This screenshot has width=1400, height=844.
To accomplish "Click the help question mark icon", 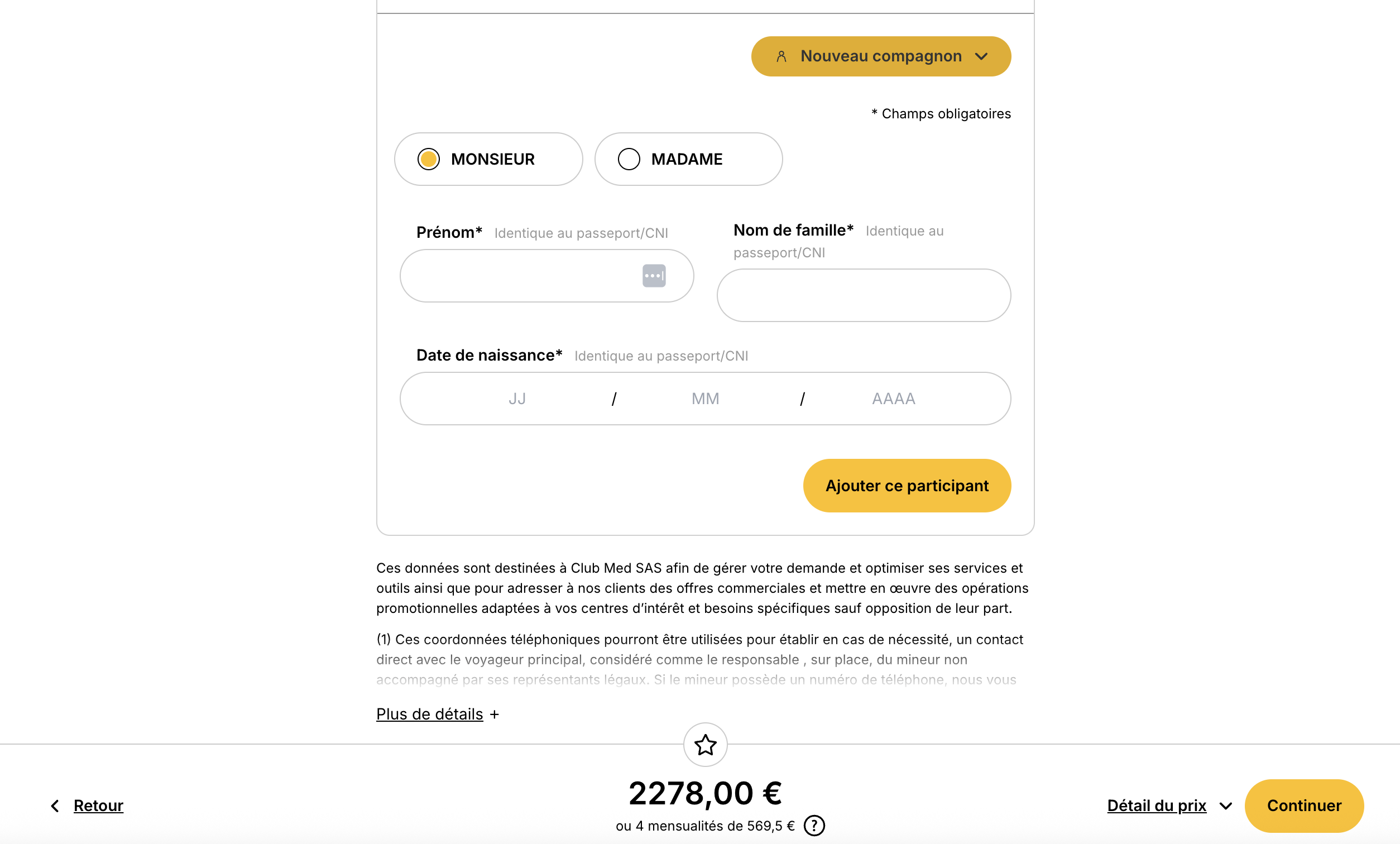I will coord(814,825).
